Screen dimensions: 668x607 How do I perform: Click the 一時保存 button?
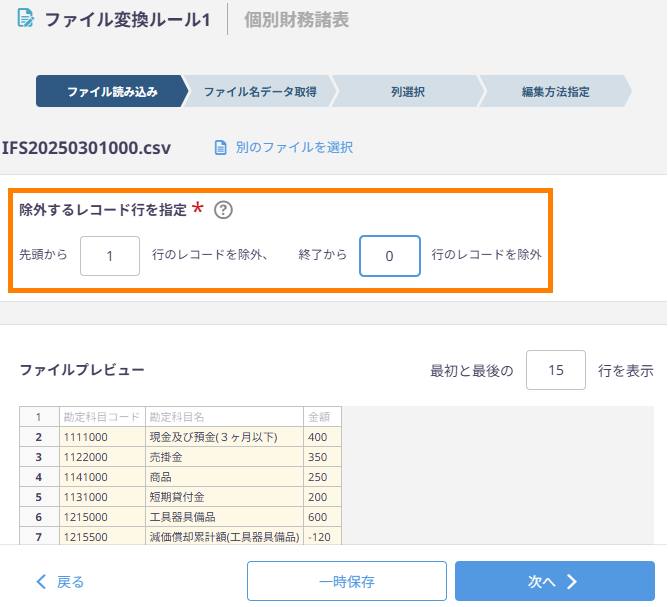347,581
